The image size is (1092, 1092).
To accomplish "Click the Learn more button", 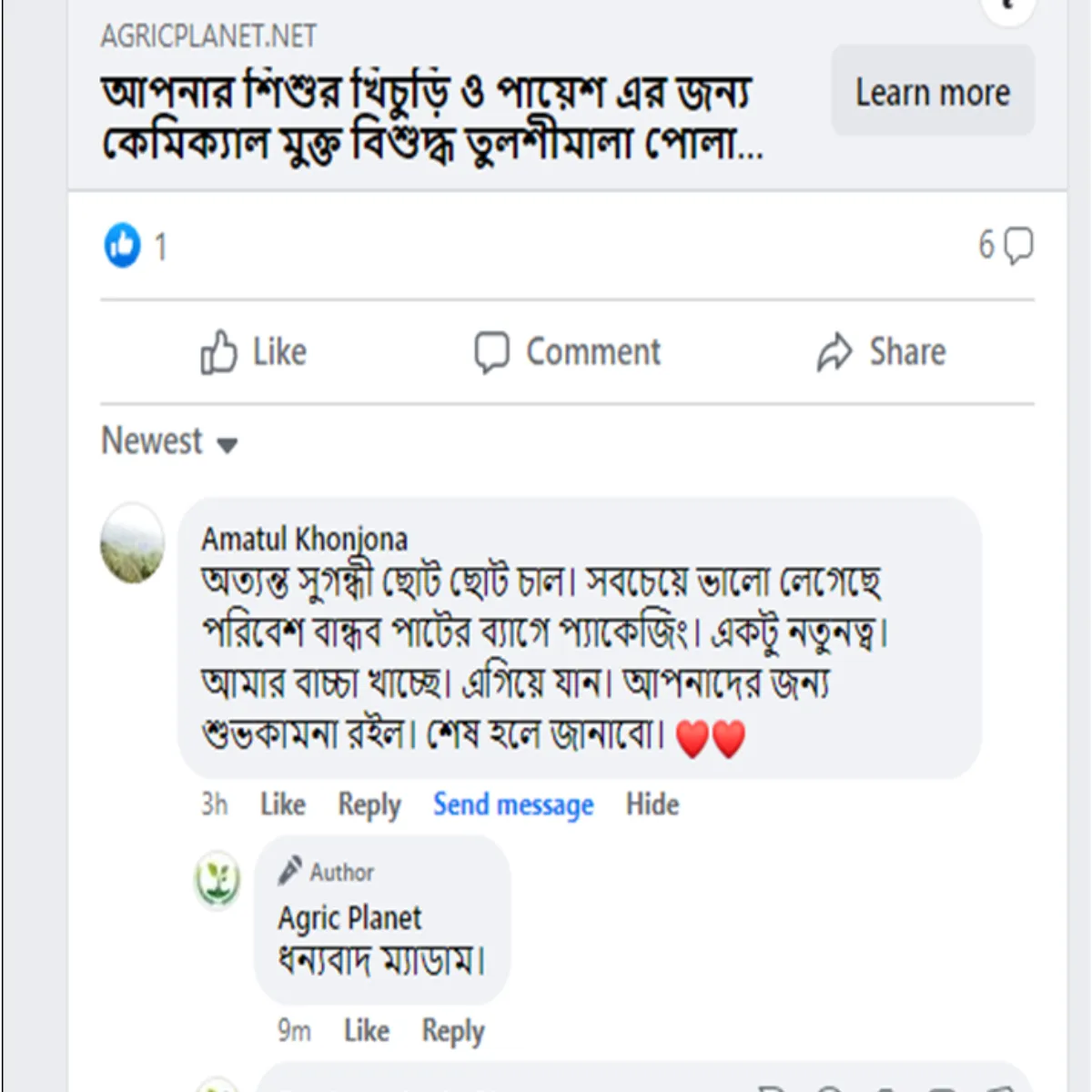I will pyautogui.click(x=932, y=91).
